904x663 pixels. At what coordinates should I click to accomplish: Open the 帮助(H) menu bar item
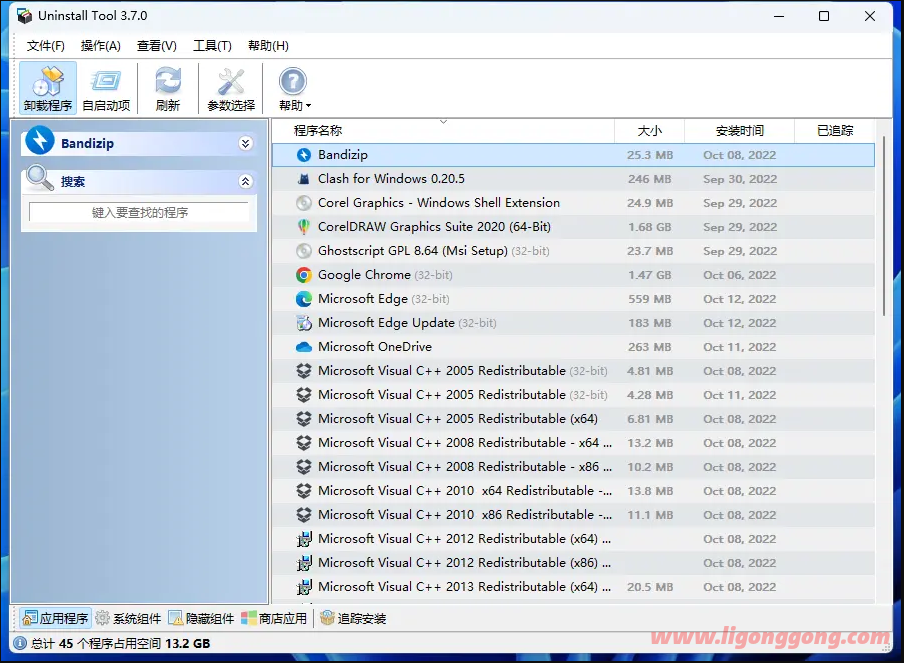click(268, 46)
